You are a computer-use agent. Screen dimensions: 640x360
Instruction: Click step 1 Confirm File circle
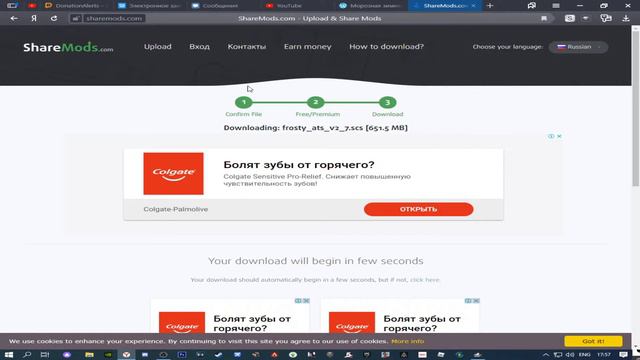pyautogui.click(x=244, y=102)
